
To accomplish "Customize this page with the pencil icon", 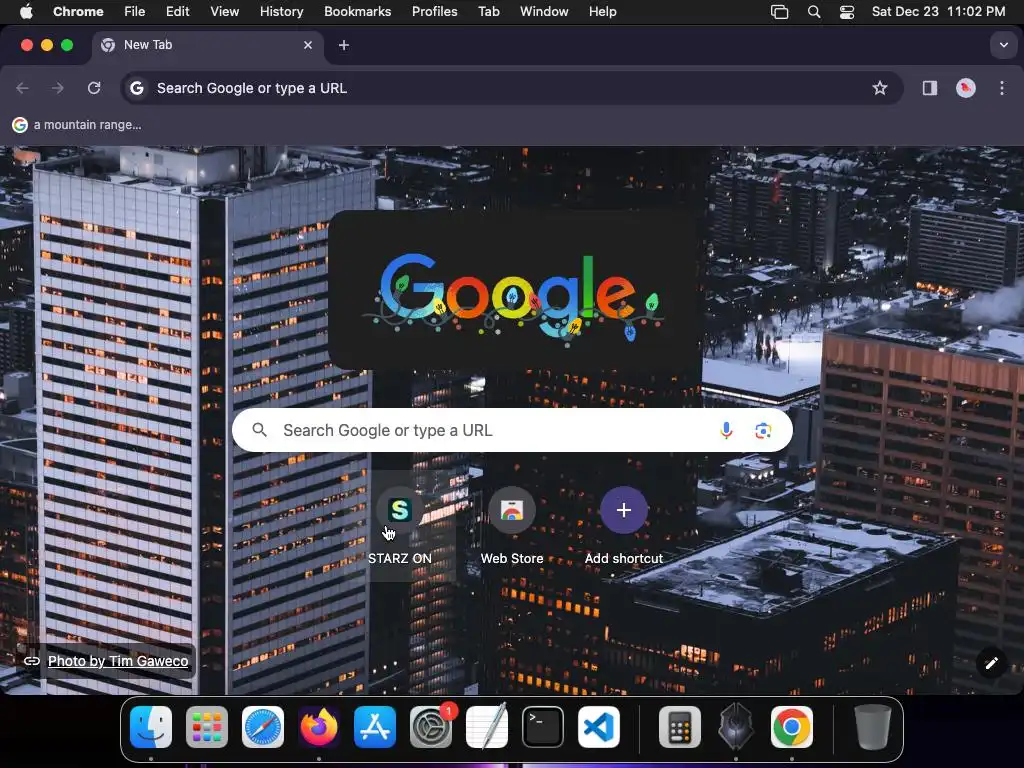I will [x=991, y=663].
